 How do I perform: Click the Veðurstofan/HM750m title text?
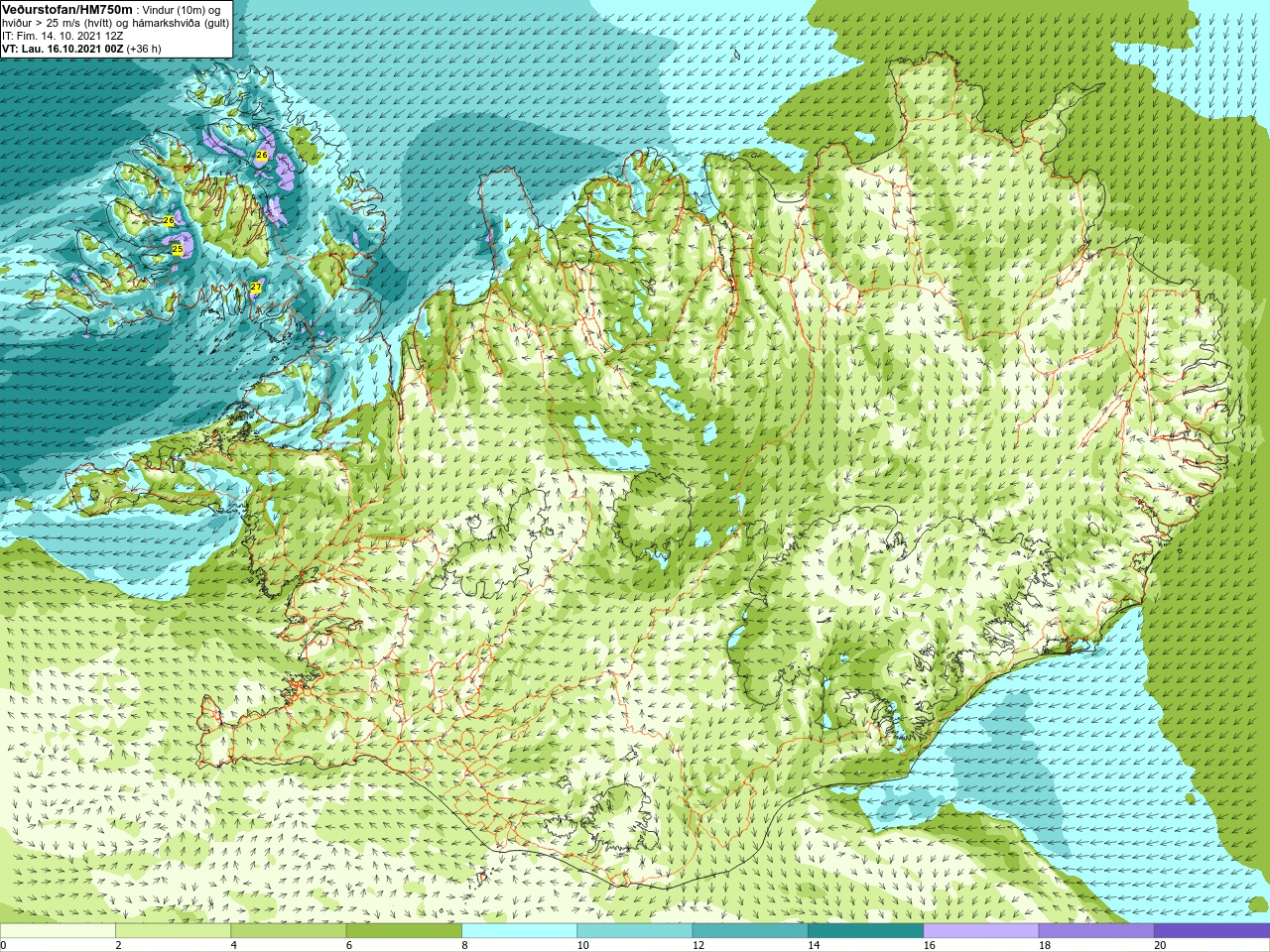point(66,9)
